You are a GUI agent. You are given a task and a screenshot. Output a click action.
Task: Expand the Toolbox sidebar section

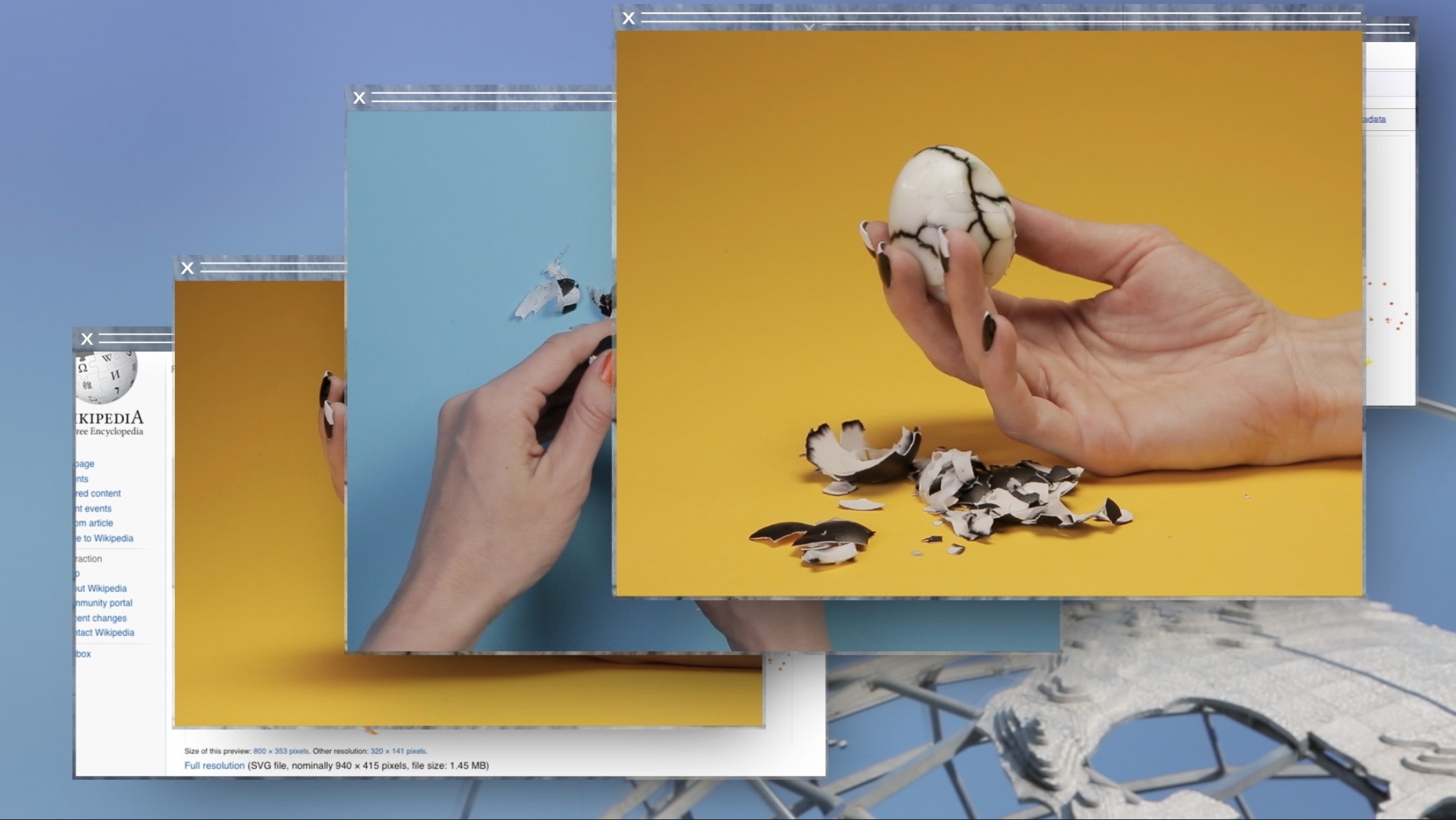pos(84,654)
